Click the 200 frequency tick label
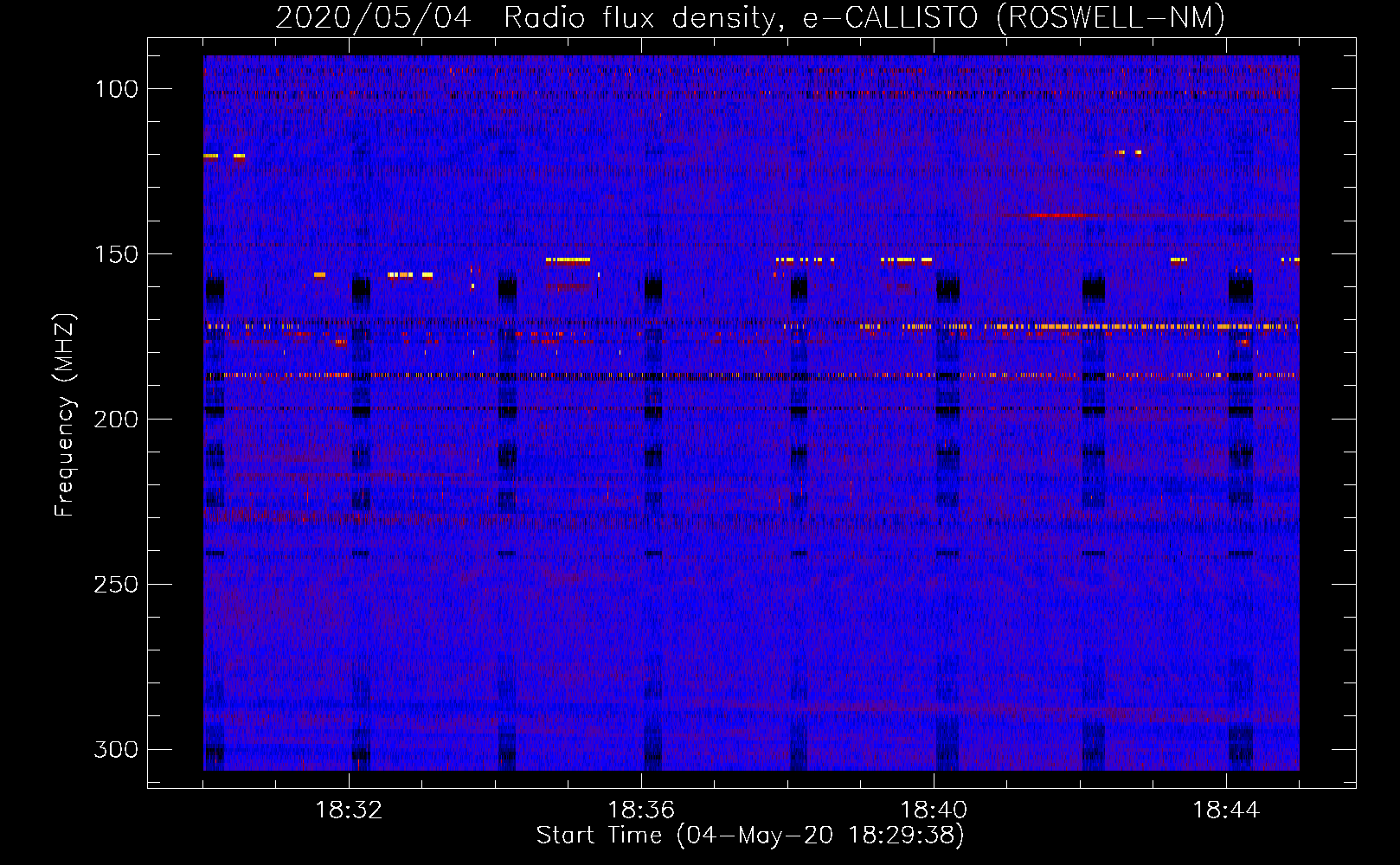The image size is (1400, 865). 116,420
